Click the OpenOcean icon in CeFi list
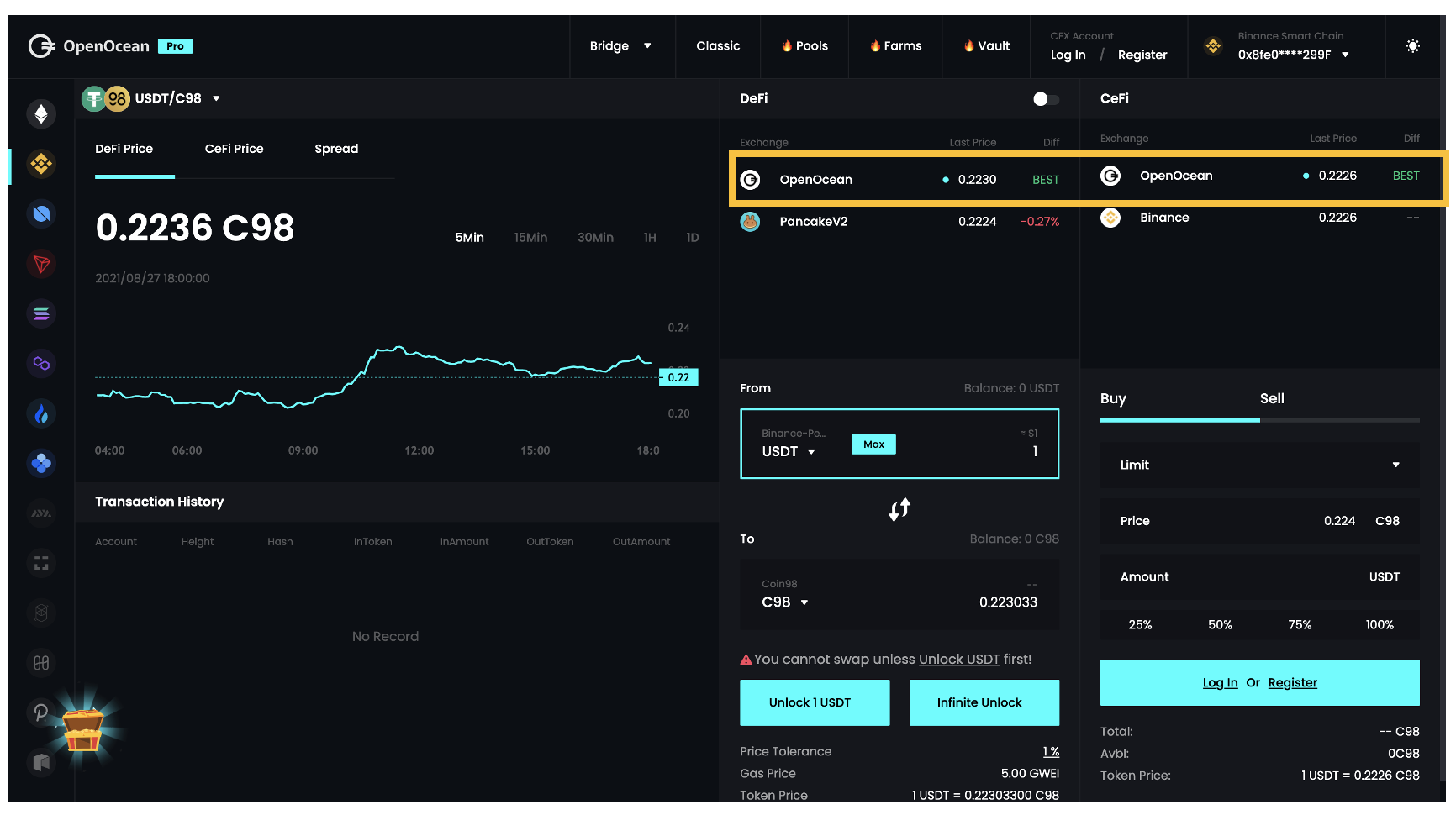This screenshot has height=815, width=1456. 1110,176
